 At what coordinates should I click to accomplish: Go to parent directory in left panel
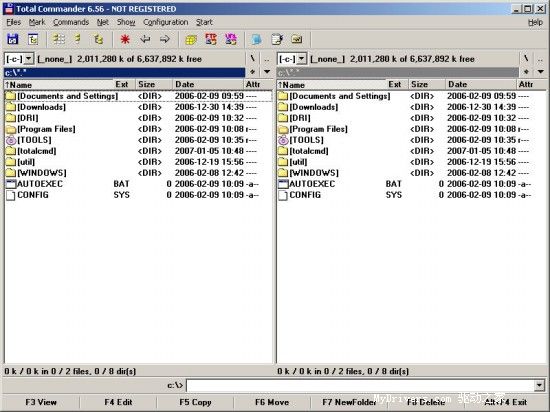click(267, 59)
